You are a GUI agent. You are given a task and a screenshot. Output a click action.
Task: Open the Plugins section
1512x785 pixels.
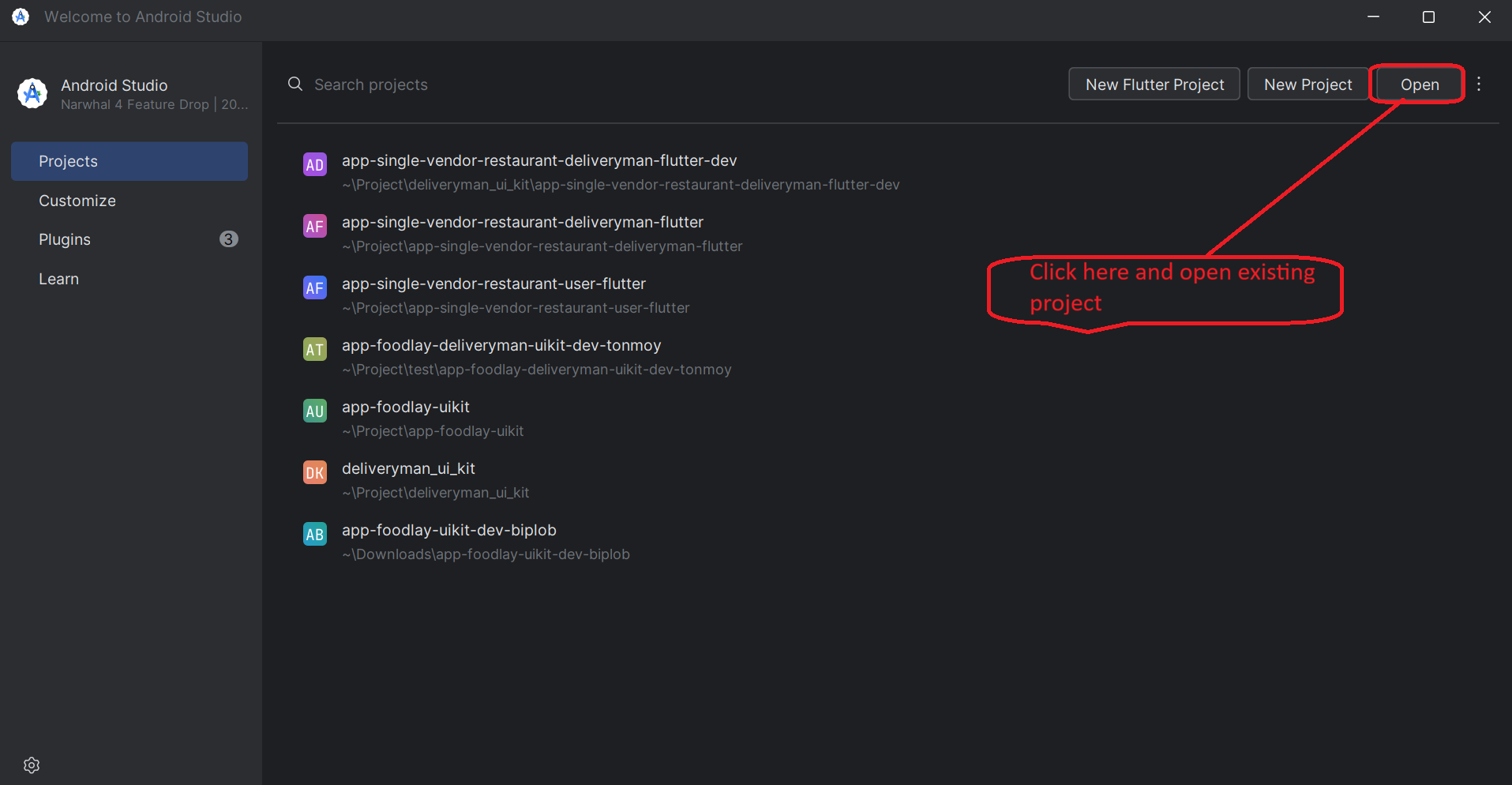[64, 239]
